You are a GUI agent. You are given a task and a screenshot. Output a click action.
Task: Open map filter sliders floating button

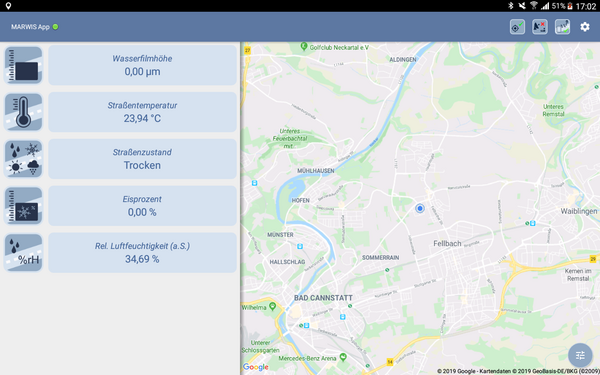point(580,355)
